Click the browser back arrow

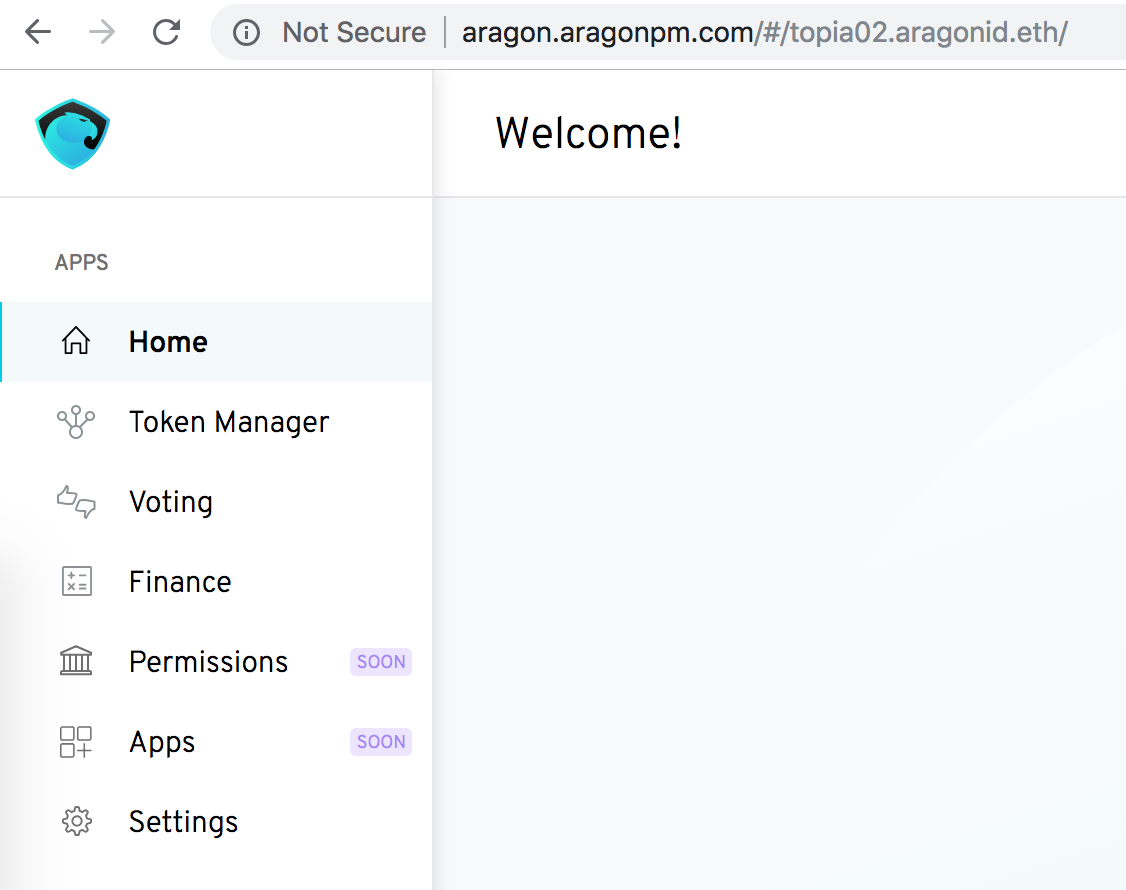point(38,32)
